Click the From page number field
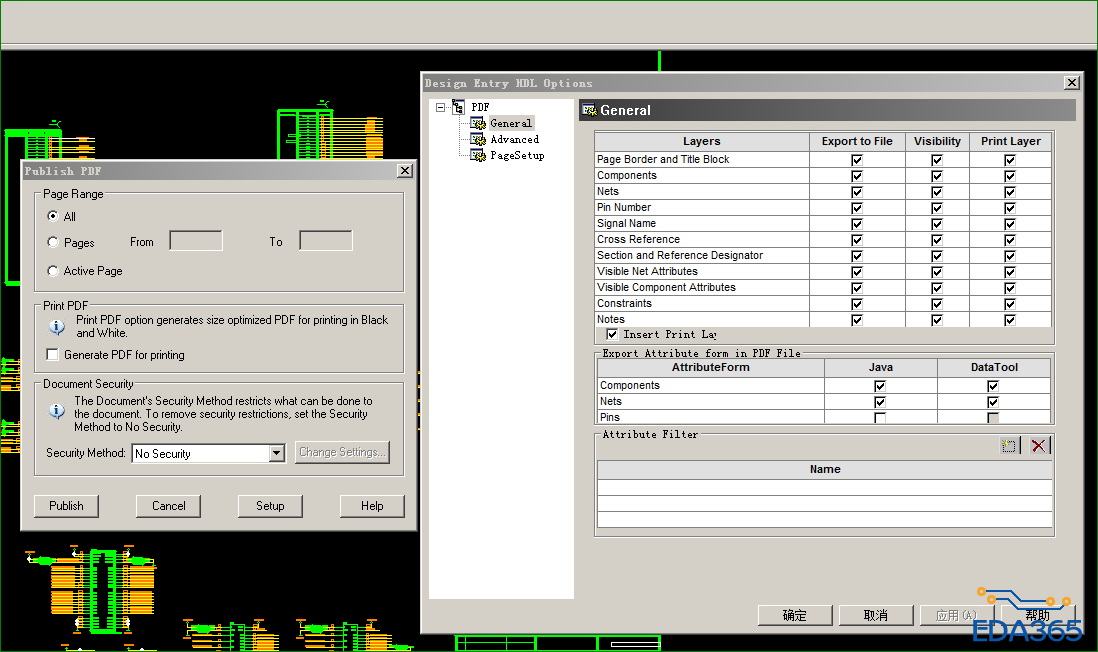Image resolution: width=1098 pixels, height=652 pixels. tap(196, 241)
